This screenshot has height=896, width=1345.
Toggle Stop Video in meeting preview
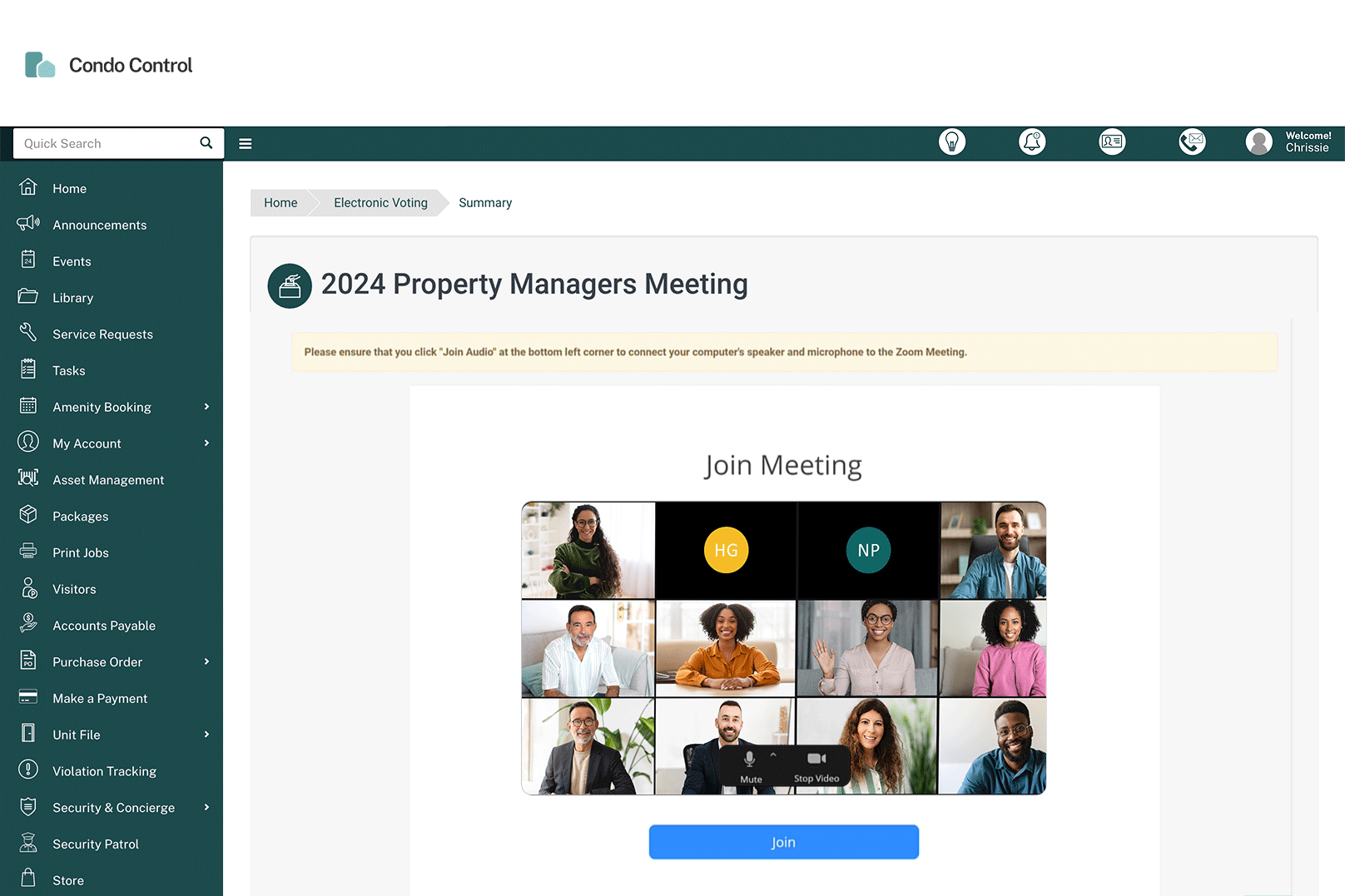(x=816, y=766)
